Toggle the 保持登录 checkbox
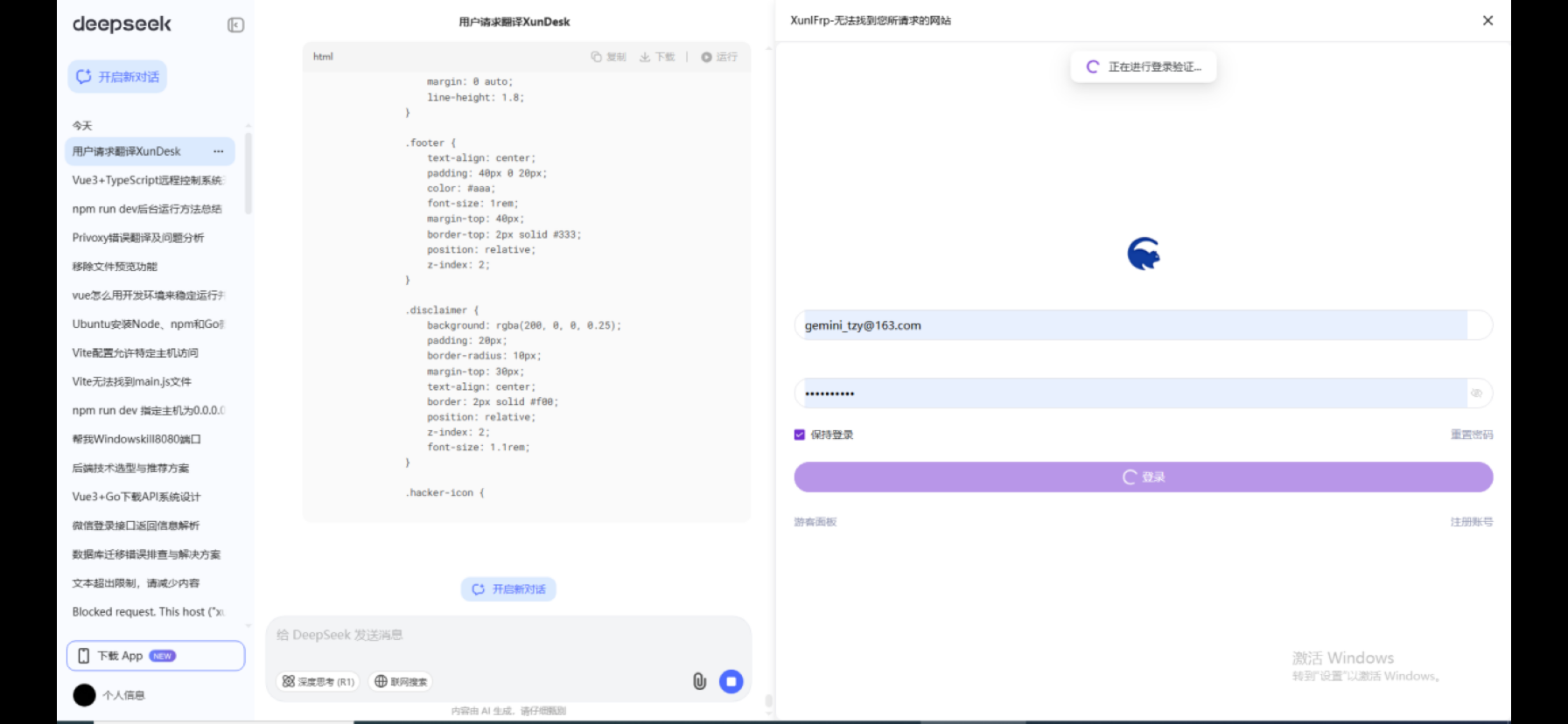1568x724 pixels. (x=799, y=435)
